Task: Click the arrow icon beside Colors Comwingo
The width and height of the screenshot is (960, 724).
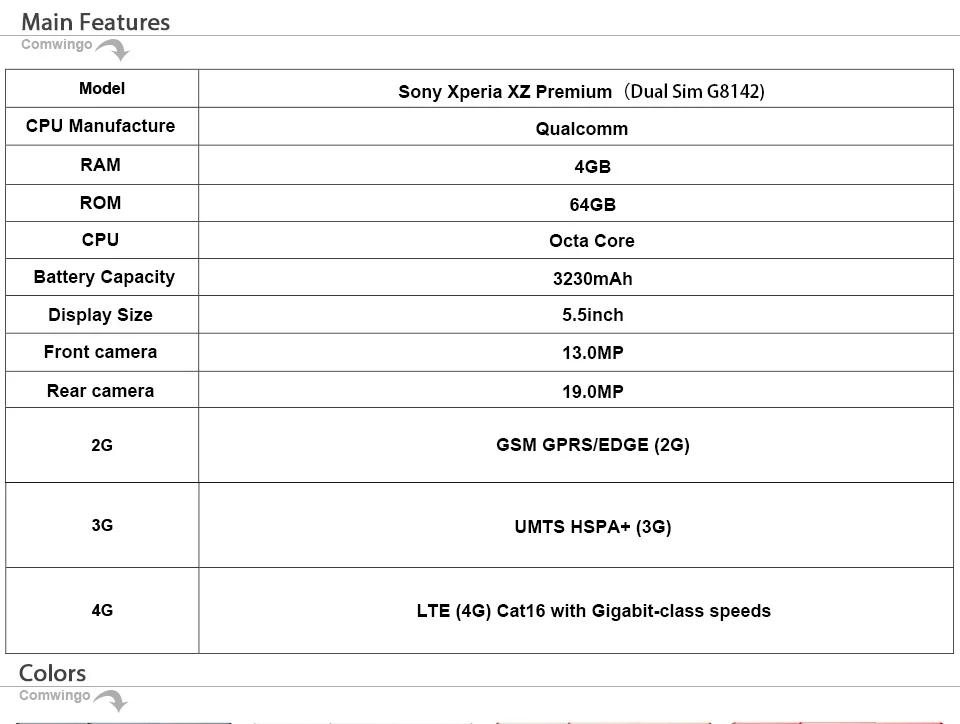Action: click(111, 701)
